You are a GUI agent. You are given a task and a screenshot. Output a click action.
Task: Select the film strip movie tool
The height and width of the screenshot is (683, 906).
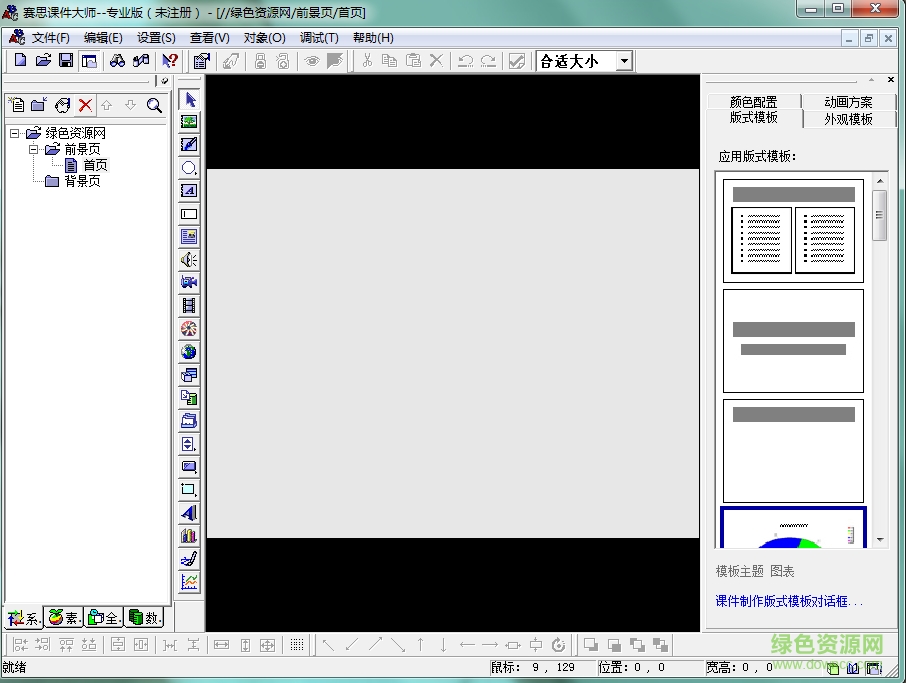[189, 306]
